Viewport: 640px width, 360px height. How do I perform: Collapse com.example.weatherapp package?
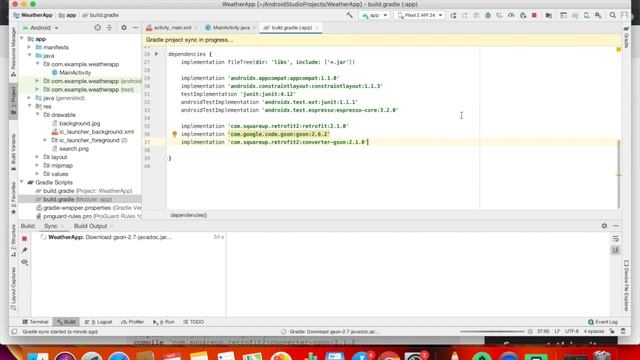tap(38, 64)
